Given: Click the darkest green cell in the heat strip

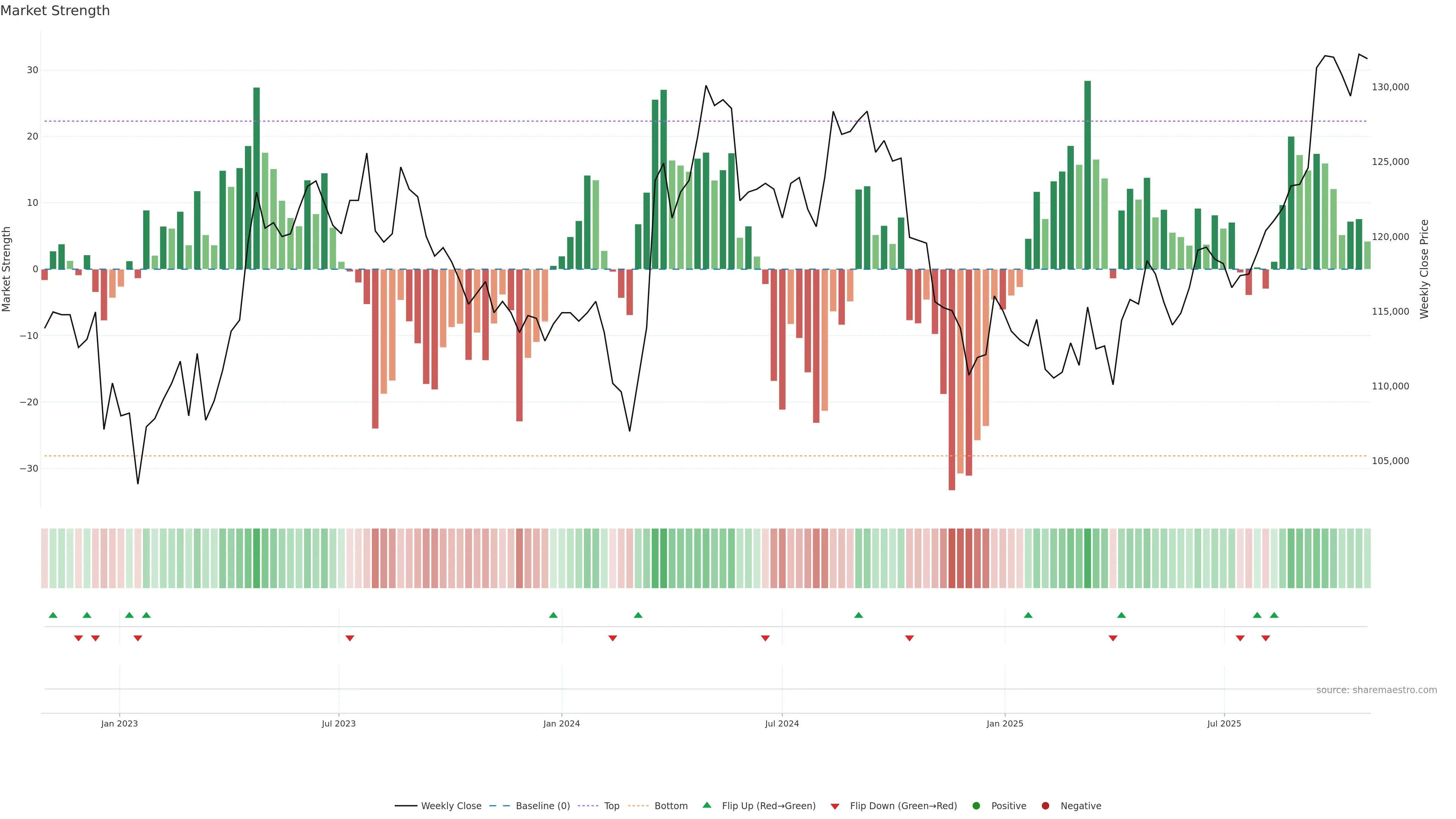Looking at the screenshot, I should click(x=1087, y=559).
